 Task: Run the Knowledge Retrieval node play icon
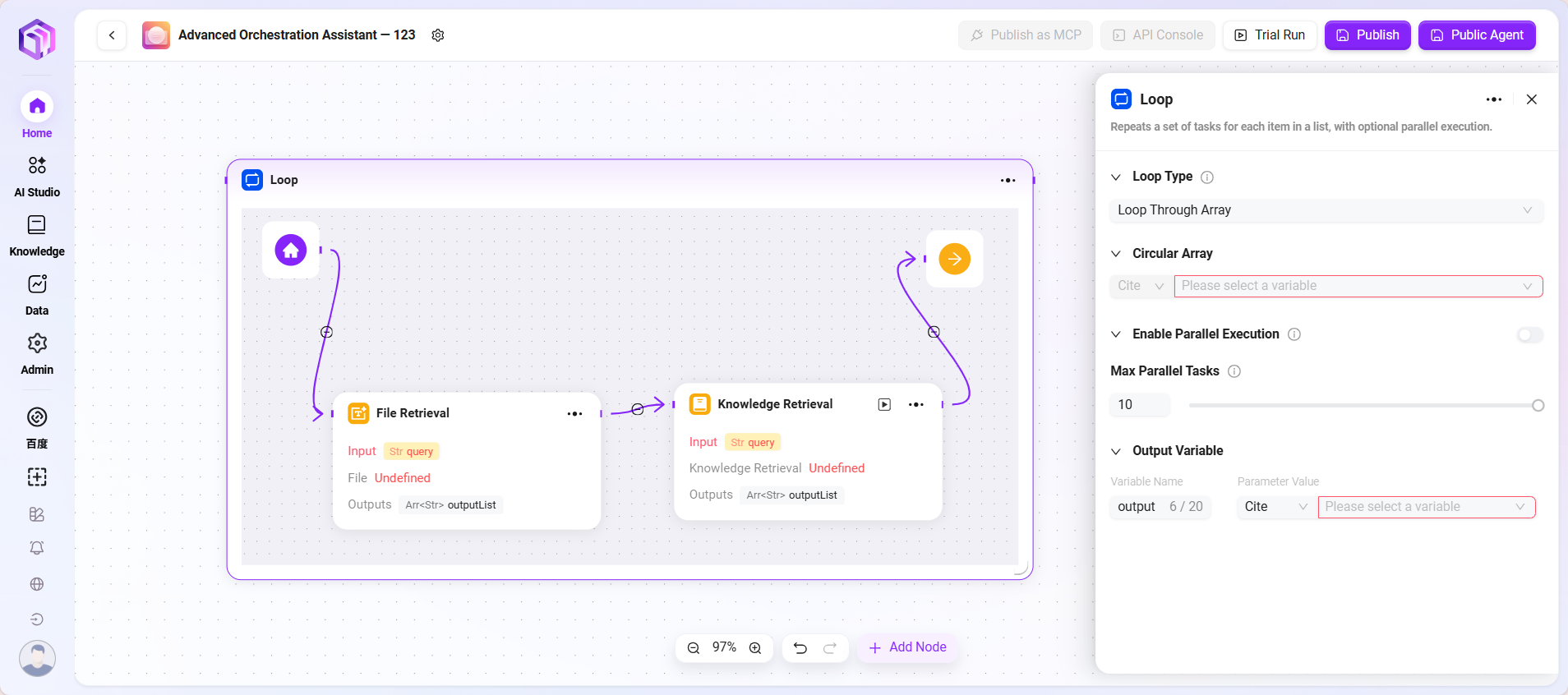coord(884,404)
